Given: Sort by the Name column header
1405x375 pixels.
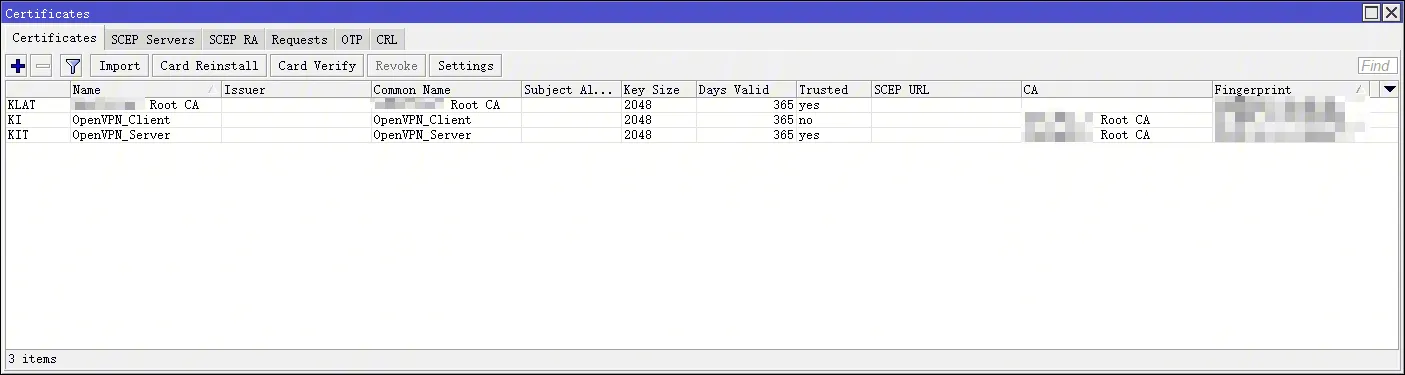Looking at the screenshot, I should 145,89.
